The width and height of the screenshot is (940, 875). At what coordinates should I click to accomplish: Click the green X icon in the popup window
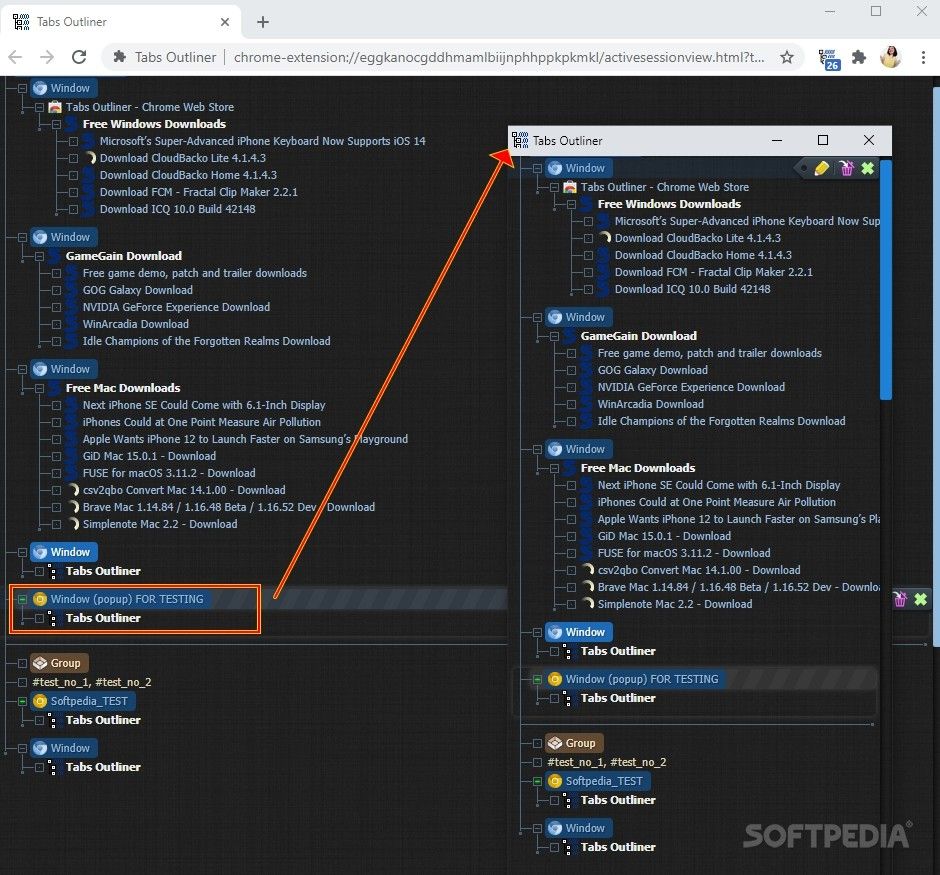(x=867, y=168)
